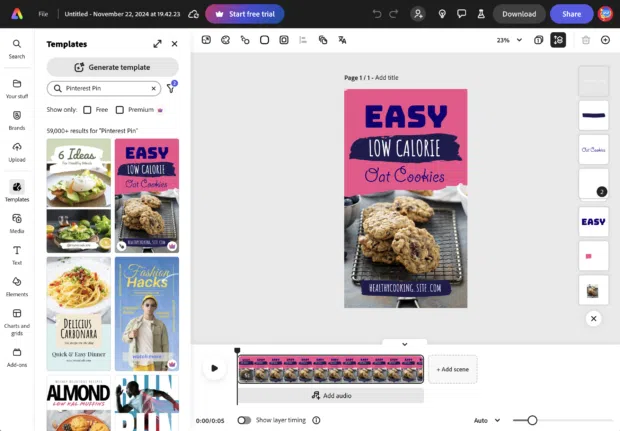Collapse the timeline with the chevron

pyautogui.click(x=405, y=344)
